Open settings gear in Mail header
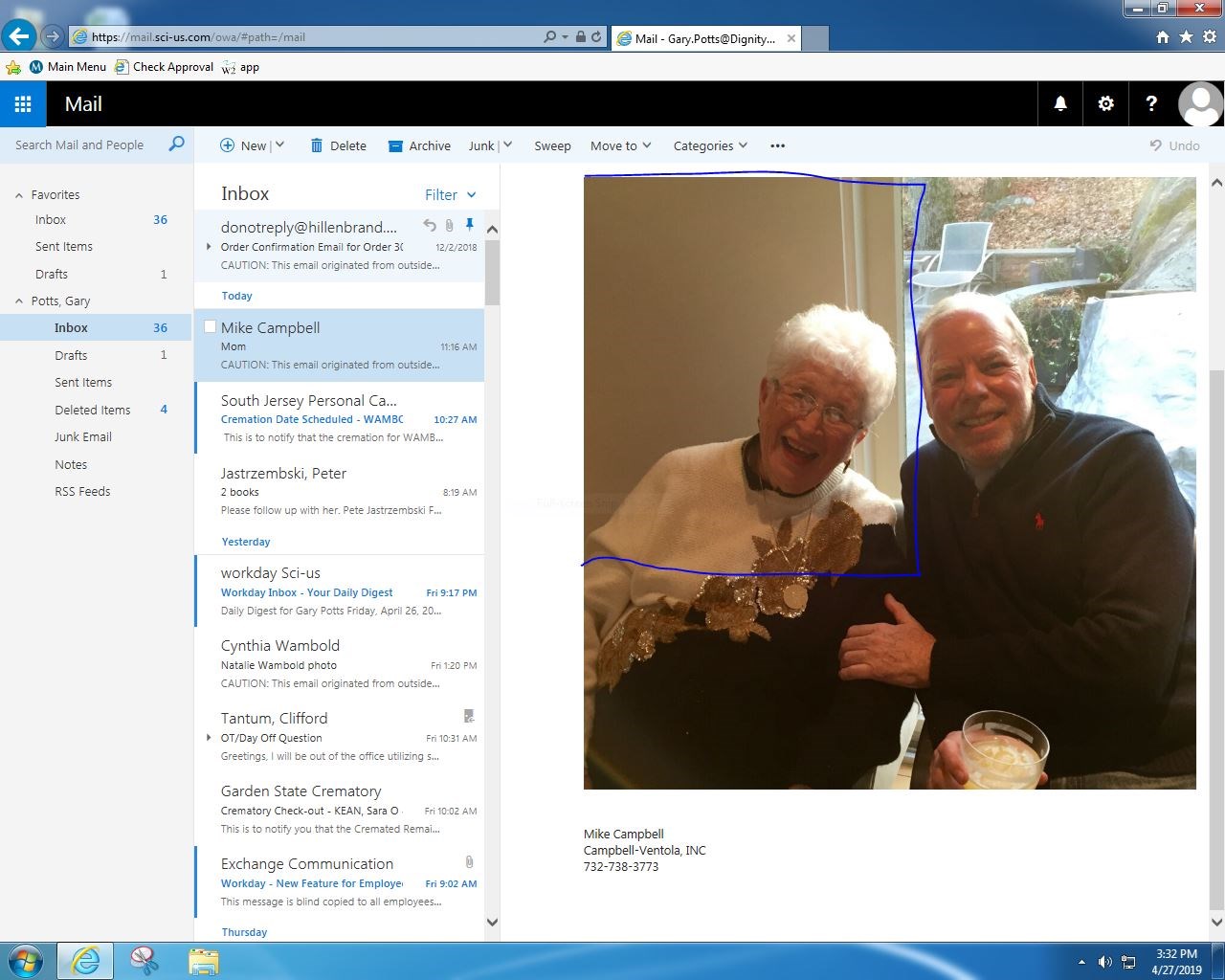 coord(1106,104)
